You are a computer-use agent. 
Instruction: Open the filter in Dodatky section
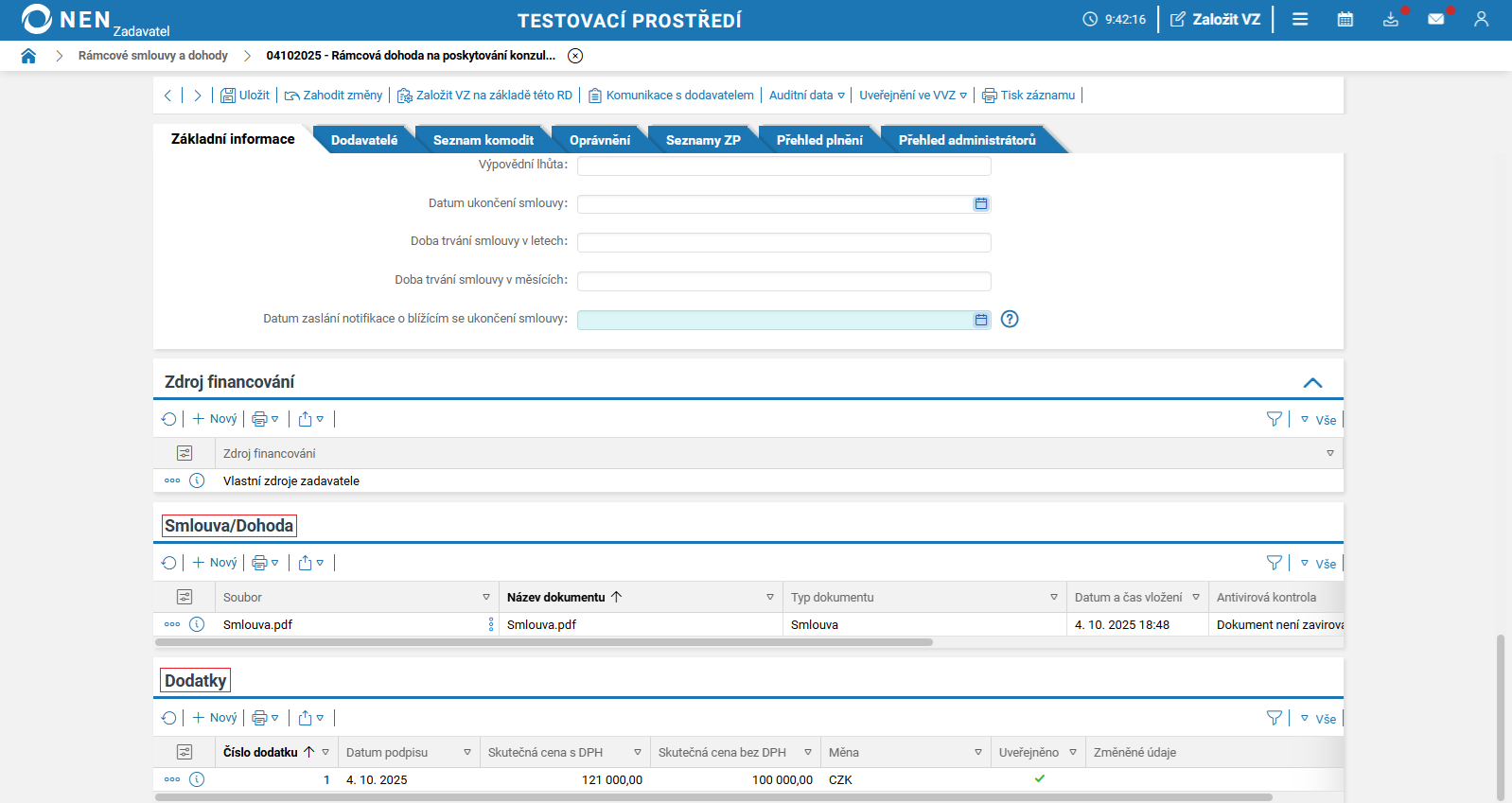1275,718
